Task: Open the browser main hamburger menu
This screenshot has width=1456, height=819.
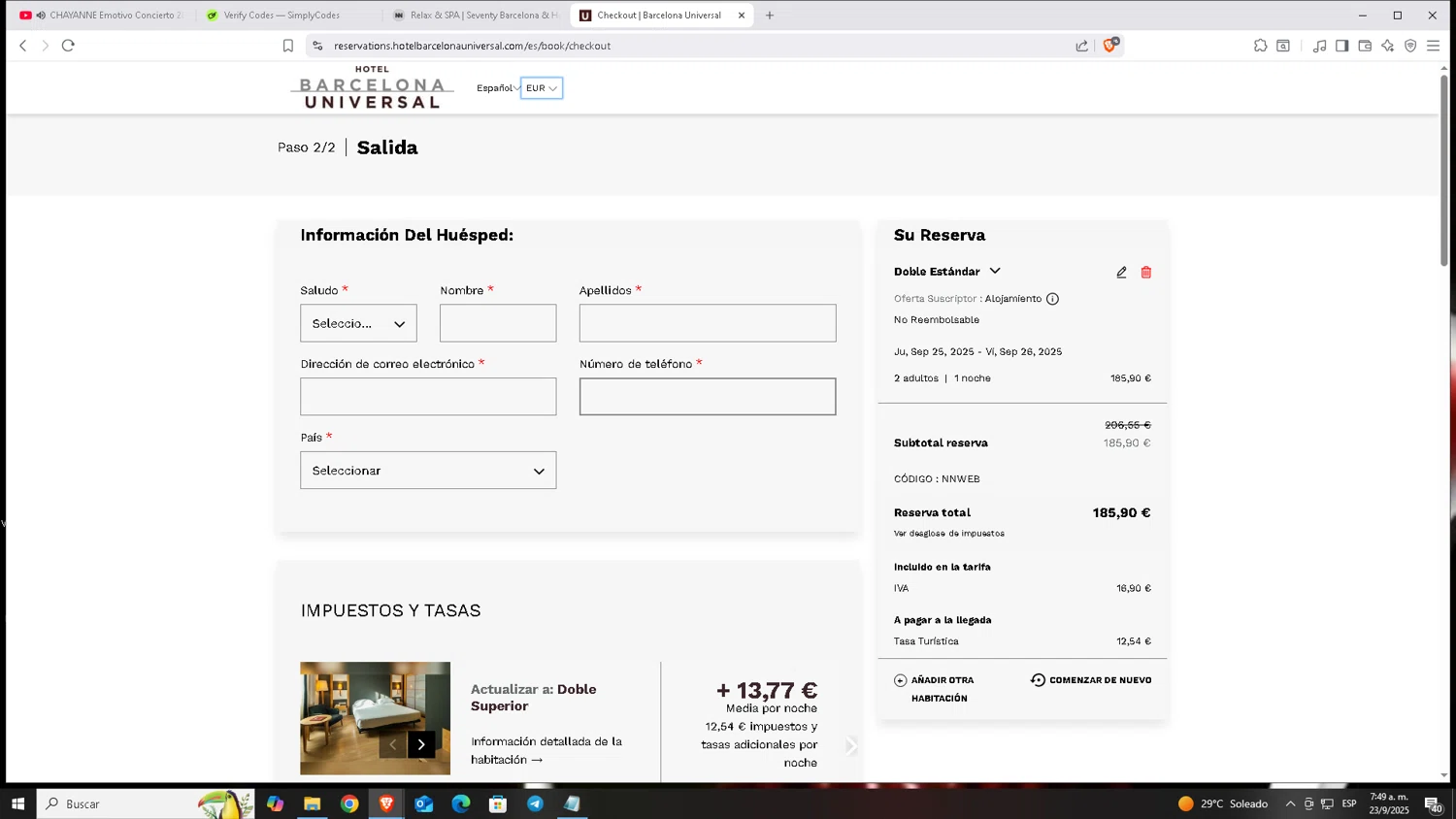Action: click(1433, 46)
